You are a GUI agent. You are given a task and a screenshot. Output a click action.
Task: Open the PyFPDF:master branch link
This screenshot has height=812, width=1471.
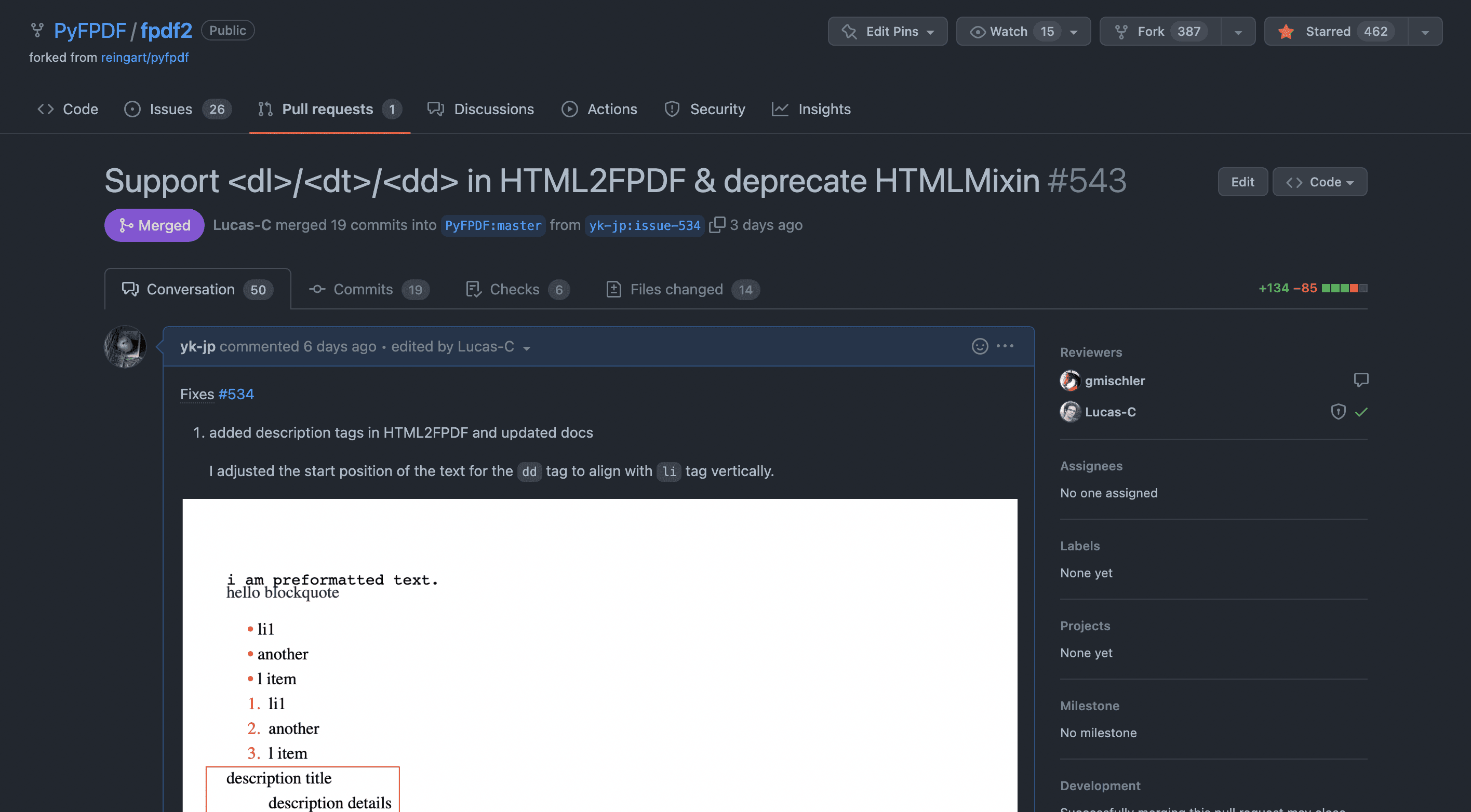[493, 225]
